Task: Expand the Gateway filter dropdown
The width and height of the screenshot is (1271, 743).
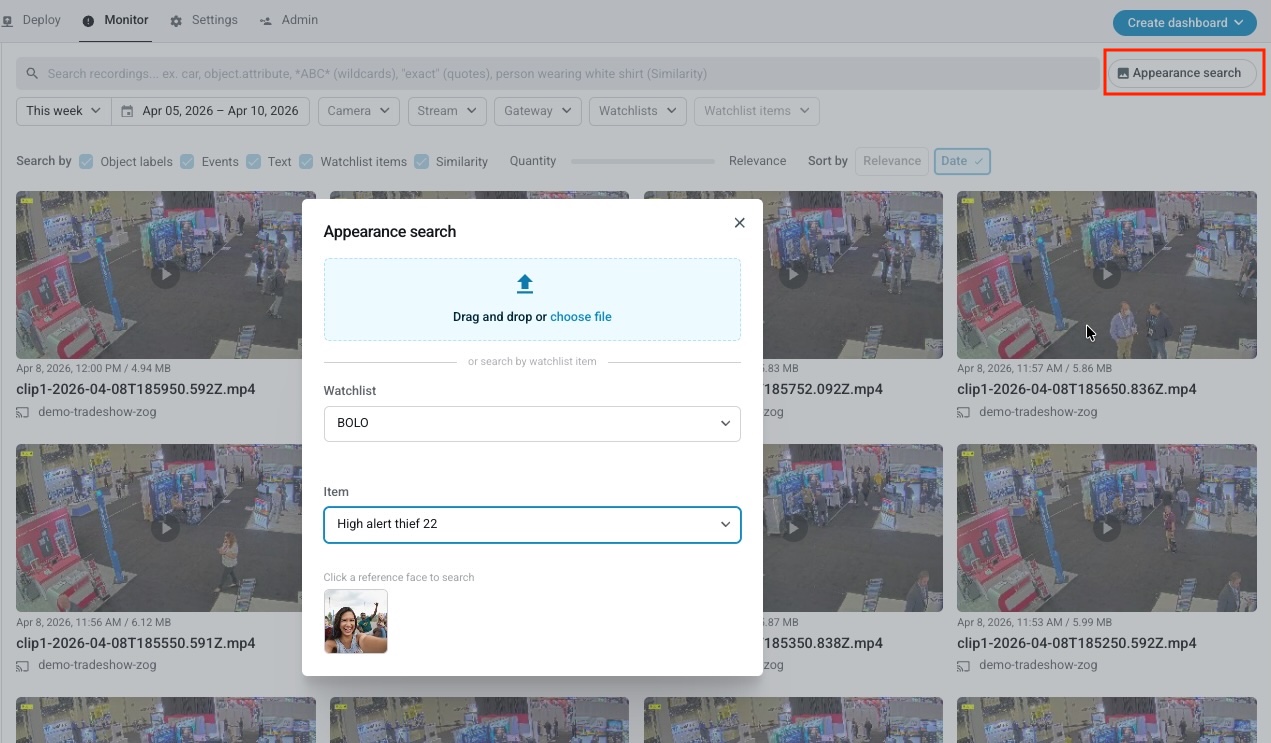Action: click(538, 111)
